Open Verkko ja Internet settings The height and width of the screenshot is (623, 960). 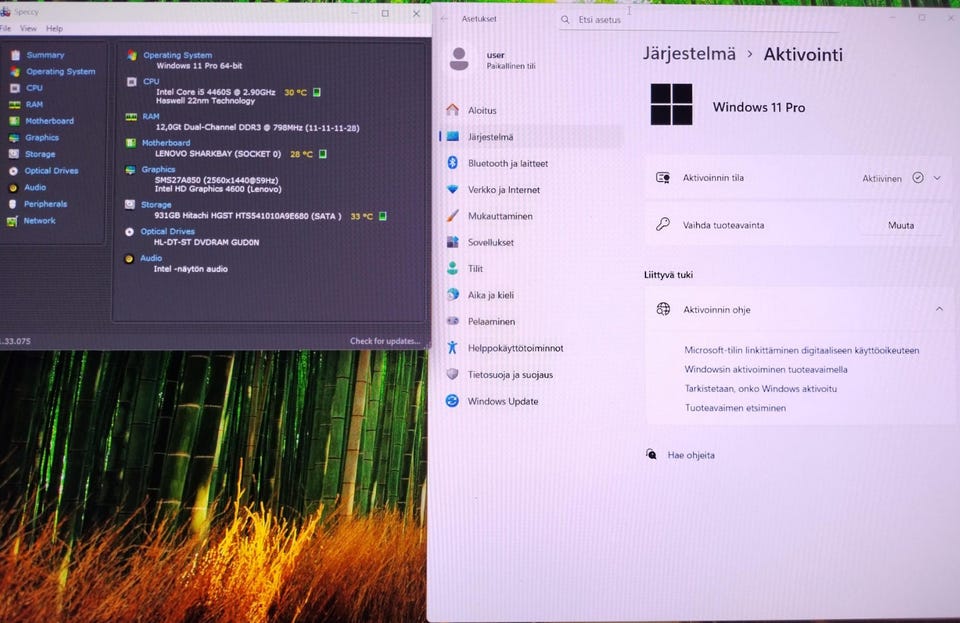tap(503, 190)
